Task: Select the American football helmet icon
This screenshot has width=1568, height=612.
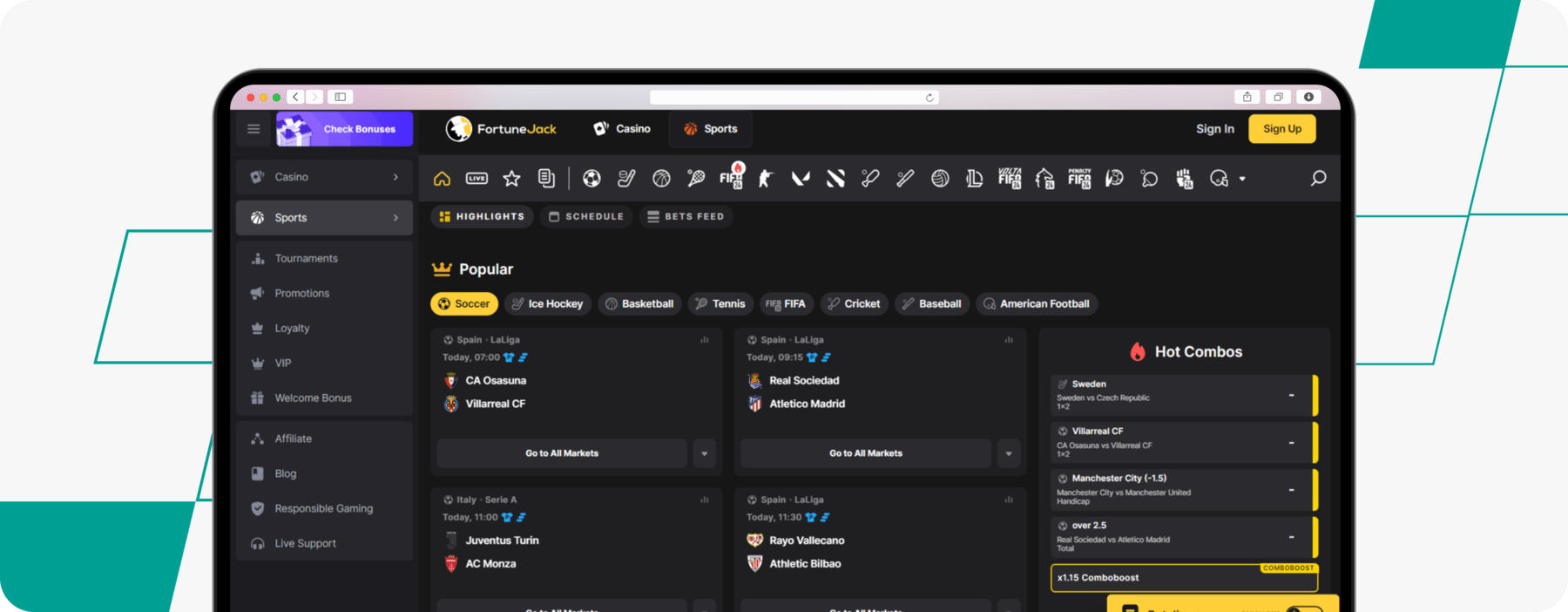Action: click(x=1219, y=179)
